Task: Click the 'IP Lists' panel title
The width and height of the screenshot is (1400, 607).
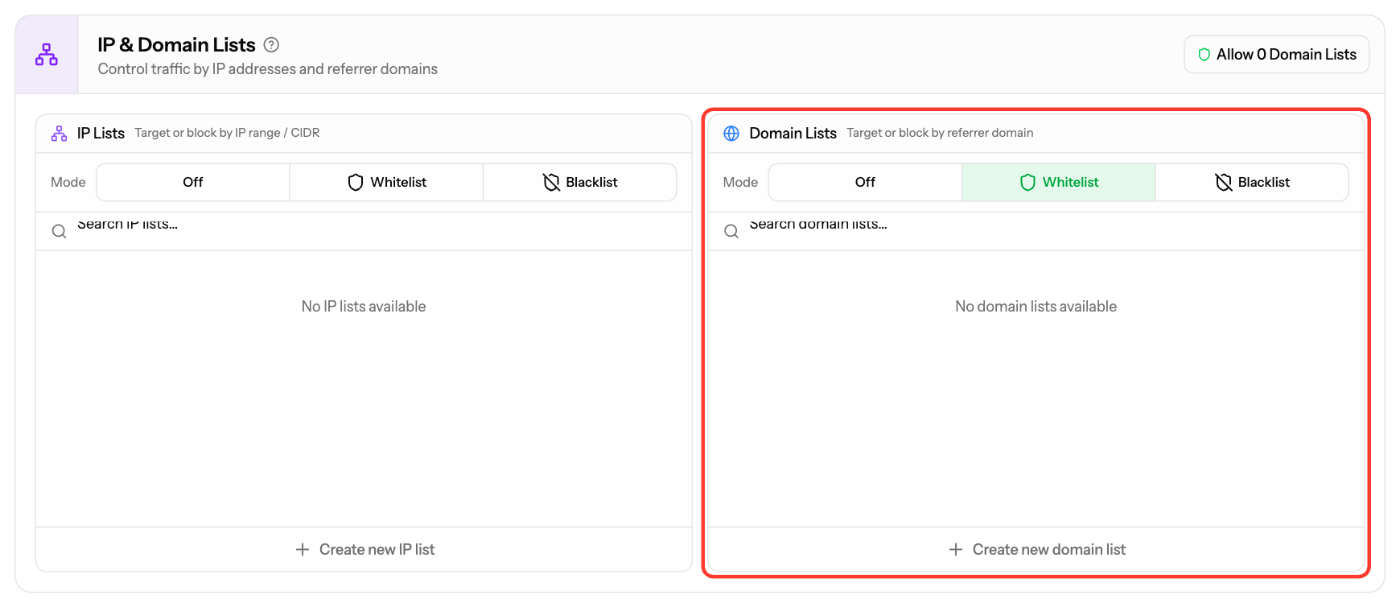Action: pyautogui.click(x=101, y=133)
